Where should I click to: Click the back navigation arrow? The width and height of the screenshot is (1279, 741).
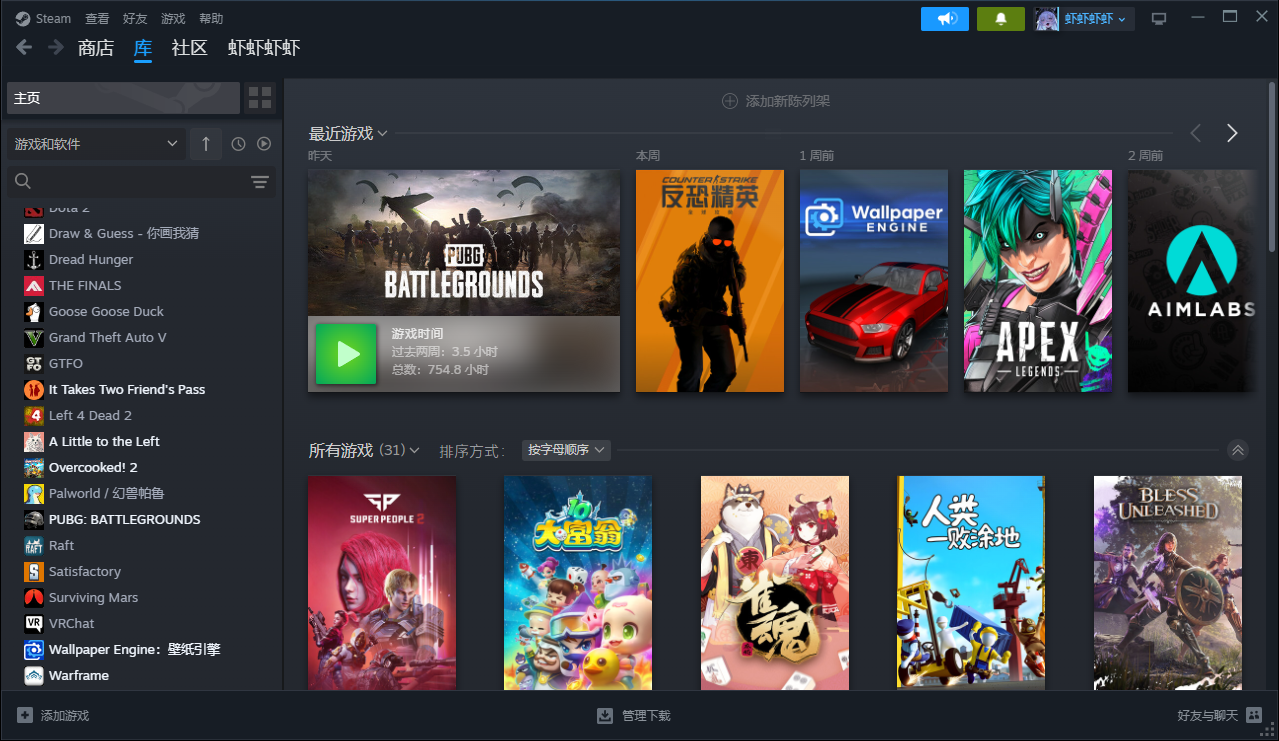pyautogui.click(x=25, y=47)
